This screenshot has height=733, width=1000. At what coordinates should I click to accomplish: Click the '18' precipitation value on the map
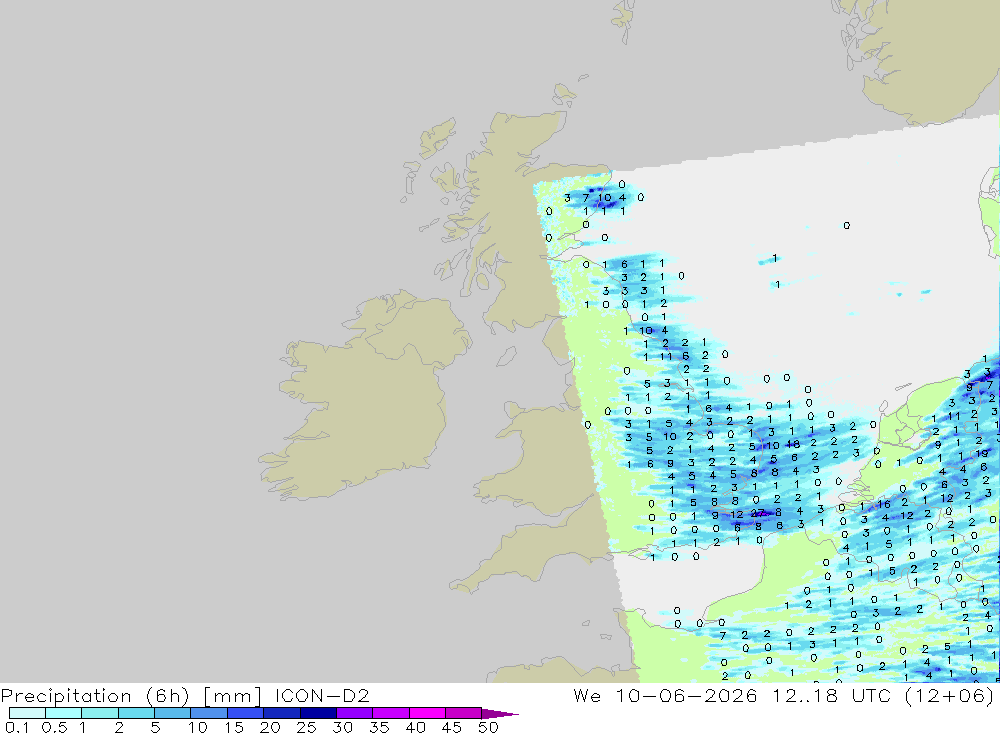tap(793, 444)
